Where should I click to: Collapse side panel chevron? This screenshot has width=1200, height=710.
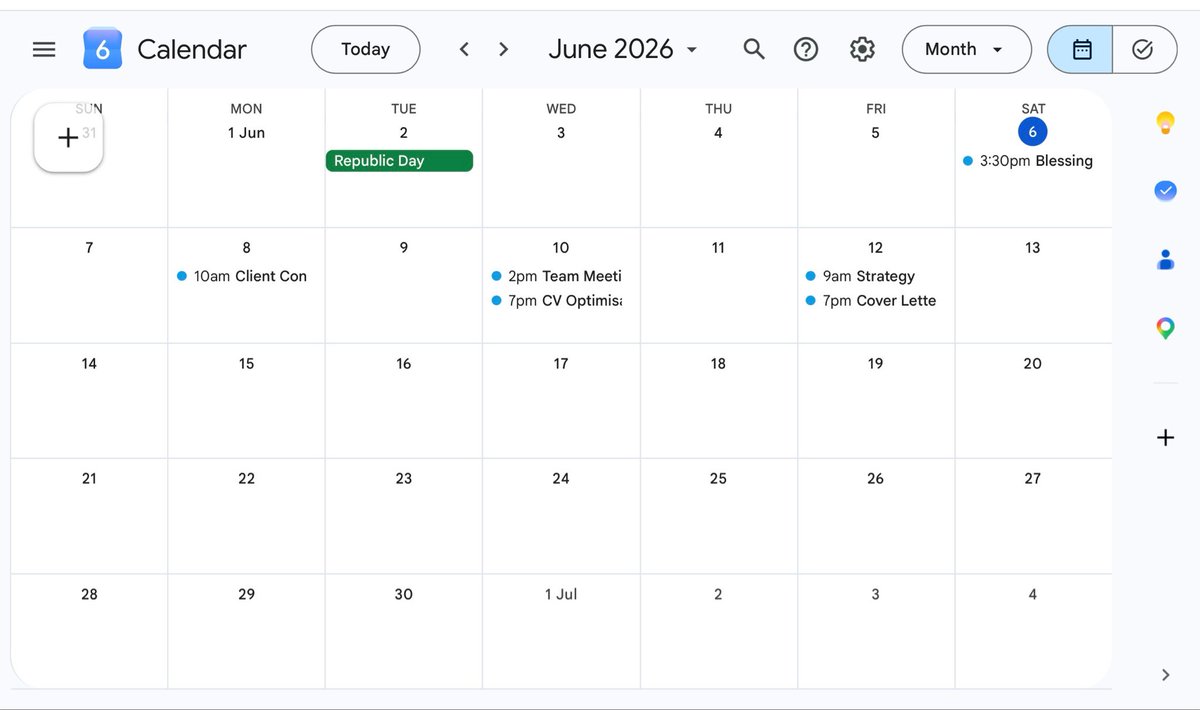click(x=1165, y=675)
